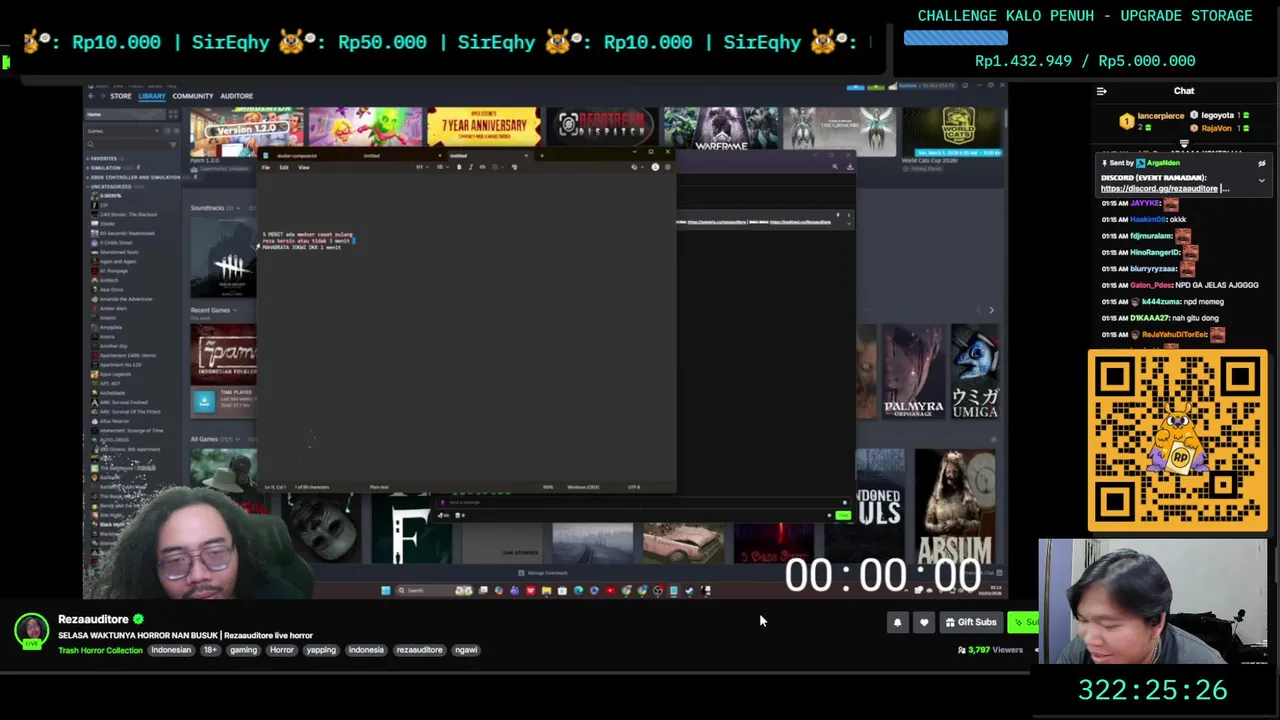Open Gift Subs button
Image resolution: width=1280 pixels, height=720 pixels.
[971, 622]
